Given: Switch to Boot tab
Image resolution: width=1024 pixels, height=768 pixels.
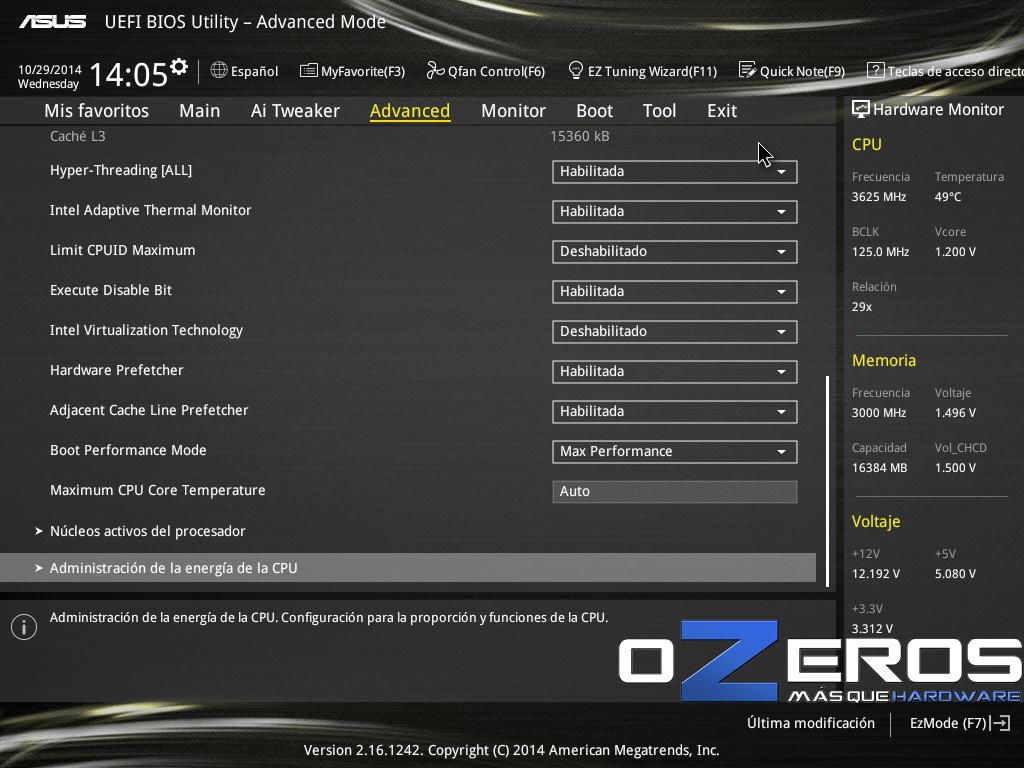Looking at the screenshot, I should point(594,111).
